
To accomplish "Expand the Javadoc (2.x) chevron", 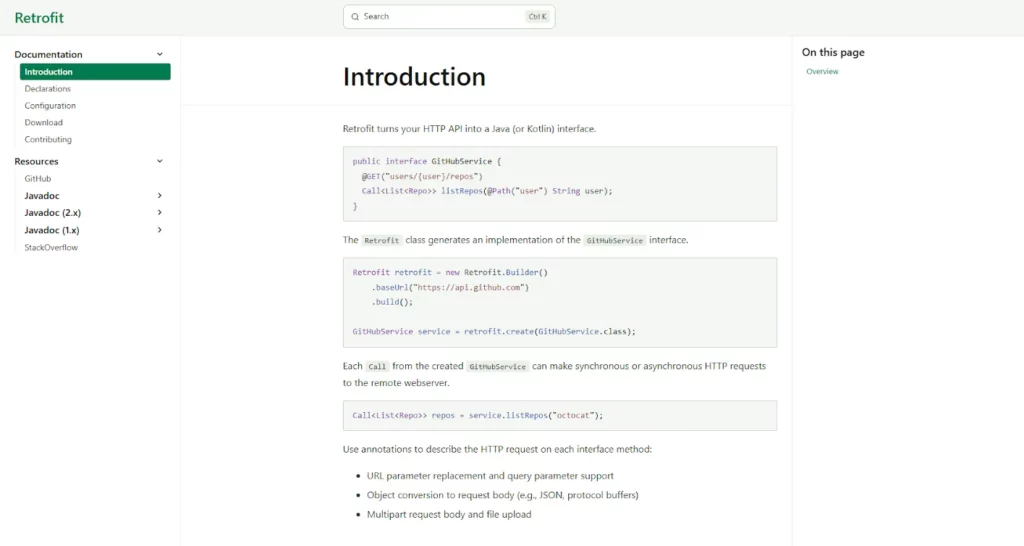I will (160, 213).
